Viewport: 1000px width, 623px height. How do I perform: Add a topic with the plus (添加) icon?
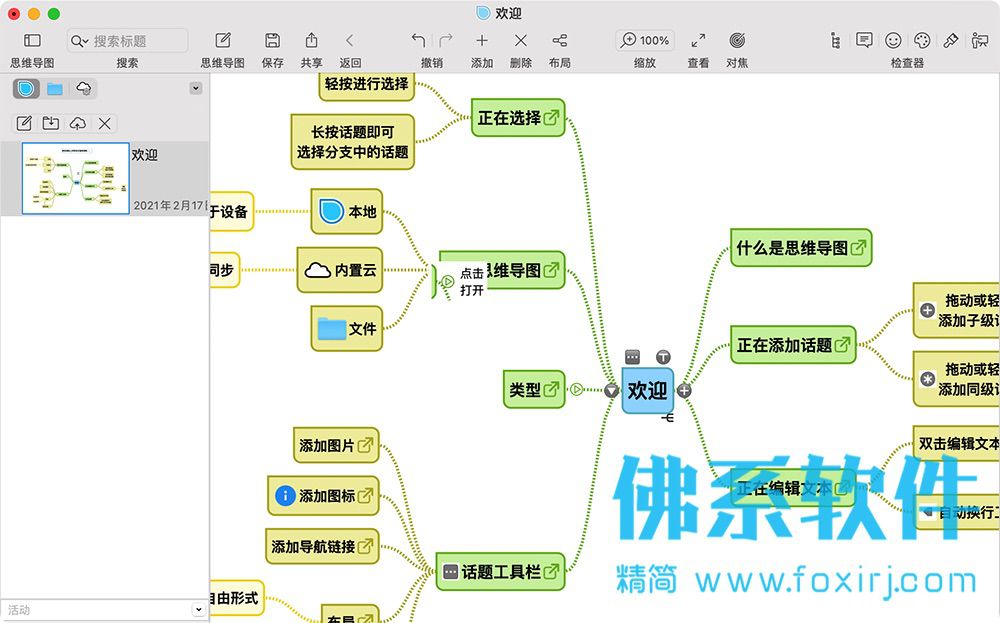point(482,41)
